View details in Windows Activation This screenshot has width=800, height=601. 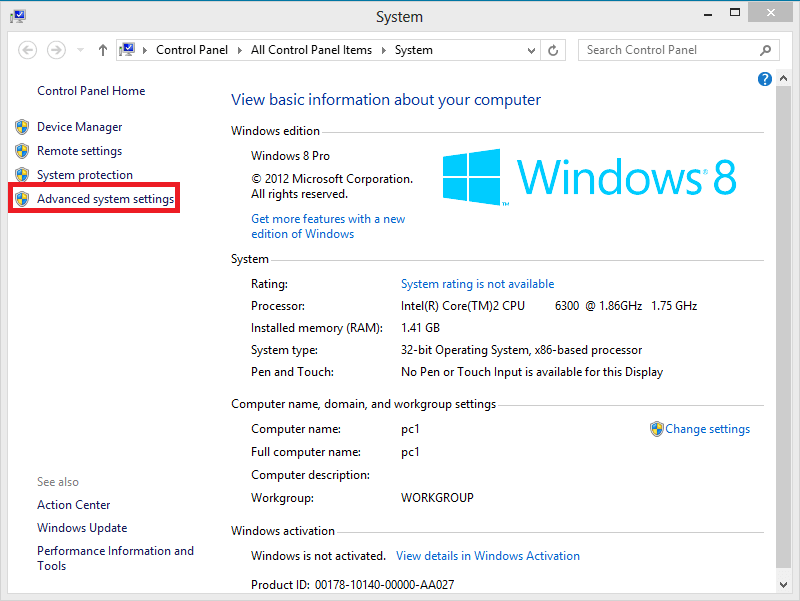pyautogui.click(x=488, y=556)
